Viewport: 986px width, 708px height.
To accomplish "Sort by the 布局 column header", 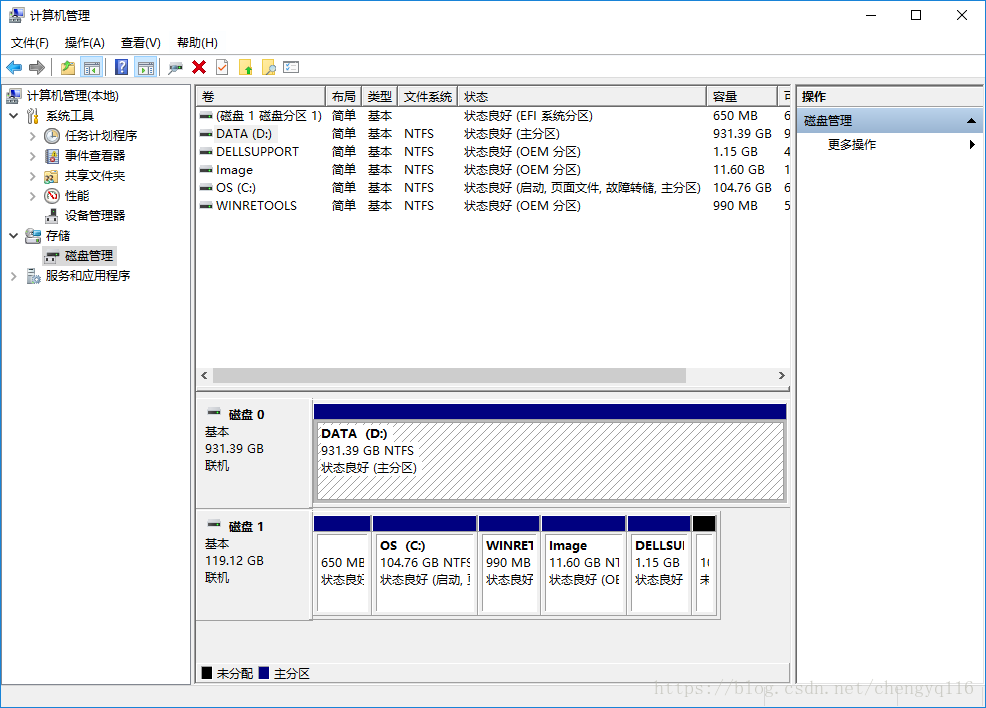I will [343, 96].
